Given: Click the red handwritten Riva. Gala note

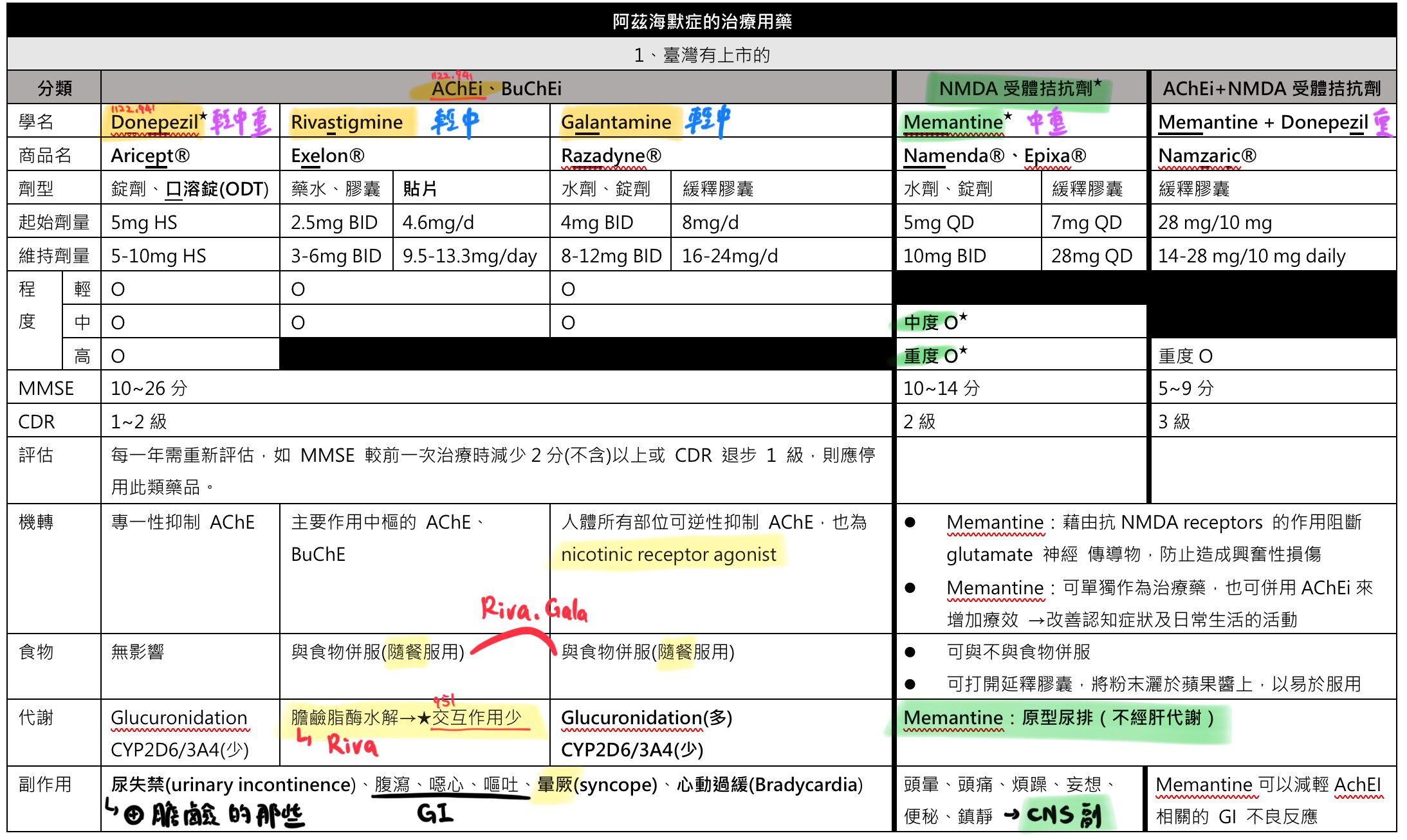Looking at the screenshot, I should [534, 609].
